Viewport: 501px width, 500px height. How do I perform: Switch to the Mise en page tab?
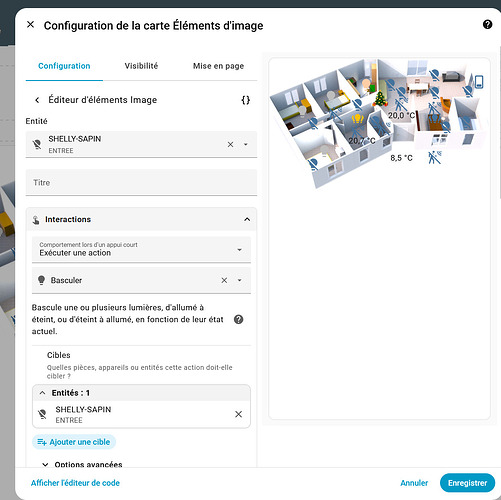point(218,66)
